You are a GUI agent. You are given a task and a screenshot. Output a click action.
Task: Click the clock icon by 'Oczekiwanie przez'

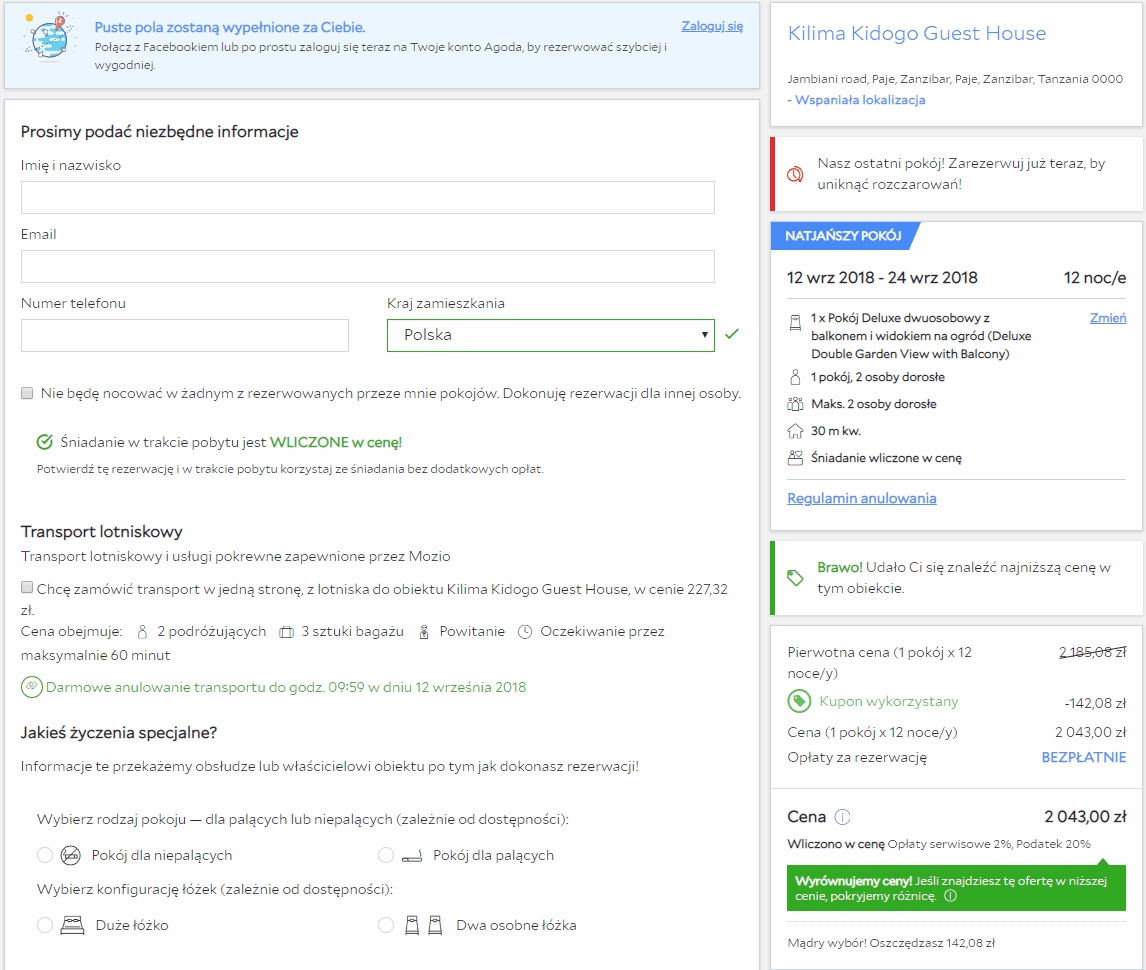525,632
